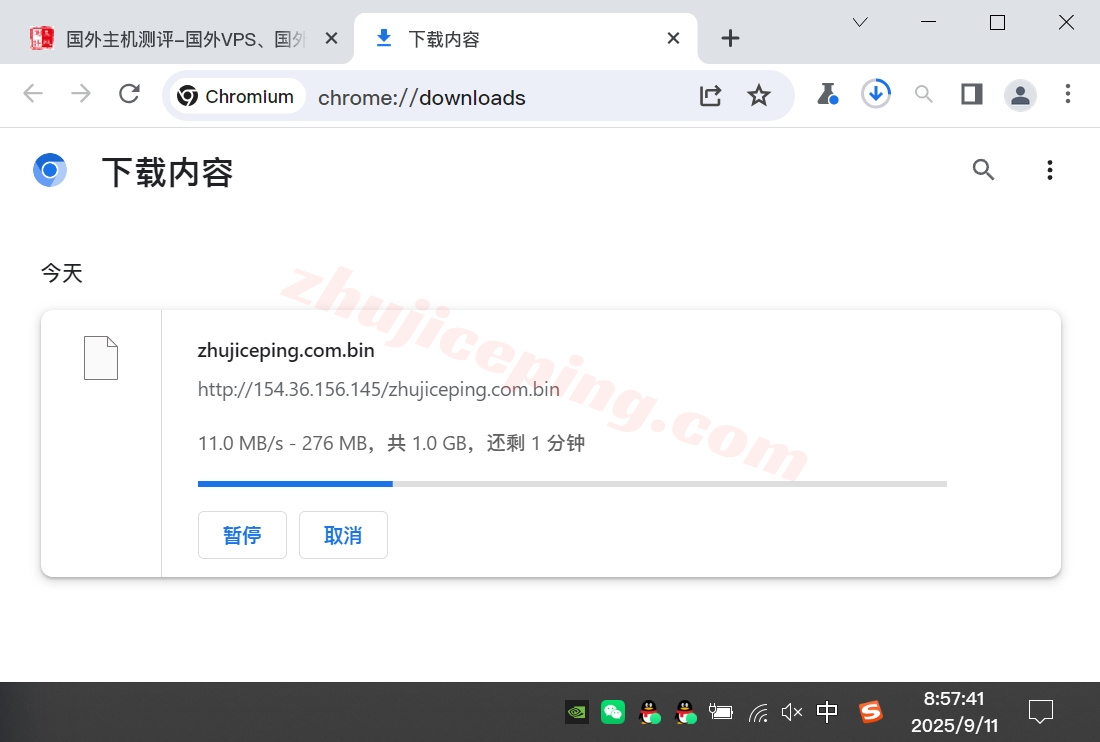Screen dimensions: 1100x742
Task: Open NVIDIA tray icon in taskbar
Action: [577, 713]
